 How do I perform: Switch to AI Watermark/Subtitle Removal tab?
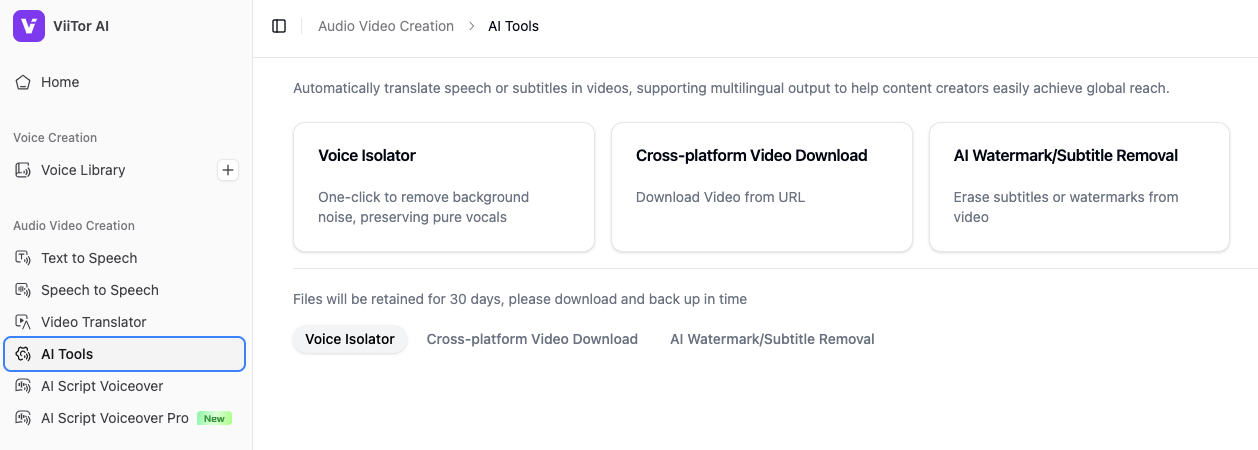pyautogui.click(x=772, y=339)
